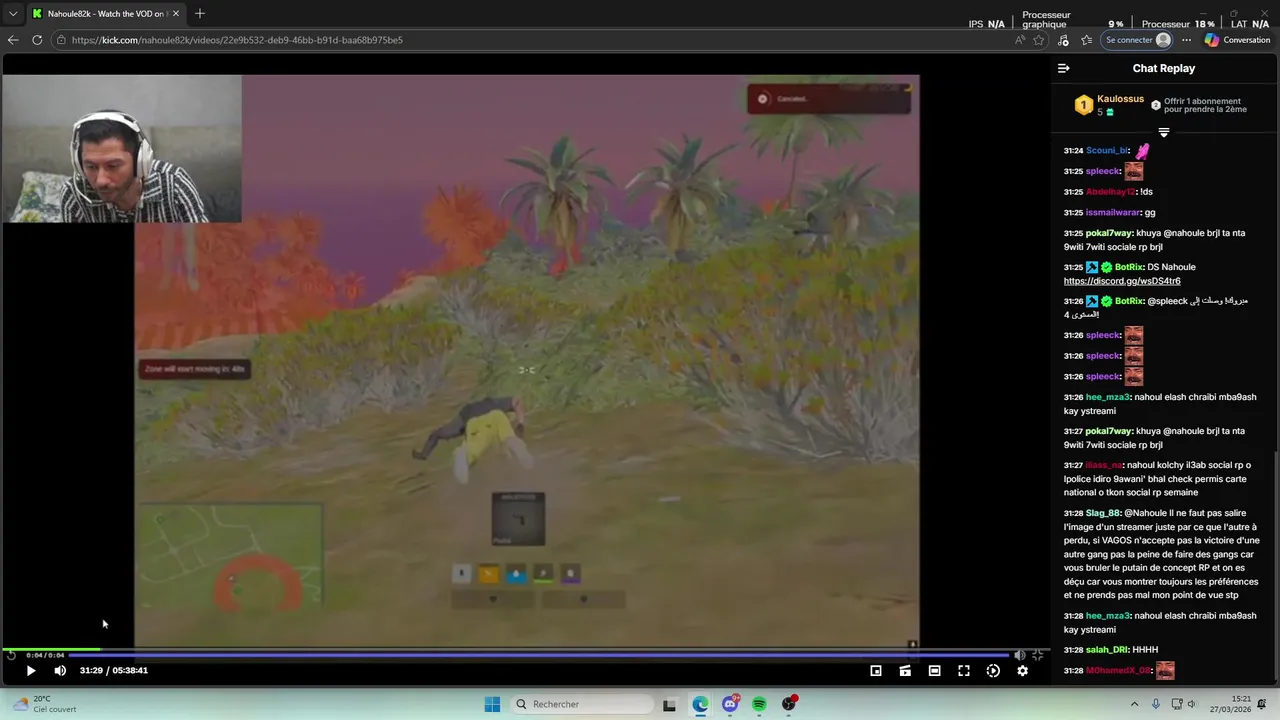Click username Abdelhay12 in chat

(x=1111, y=192)
